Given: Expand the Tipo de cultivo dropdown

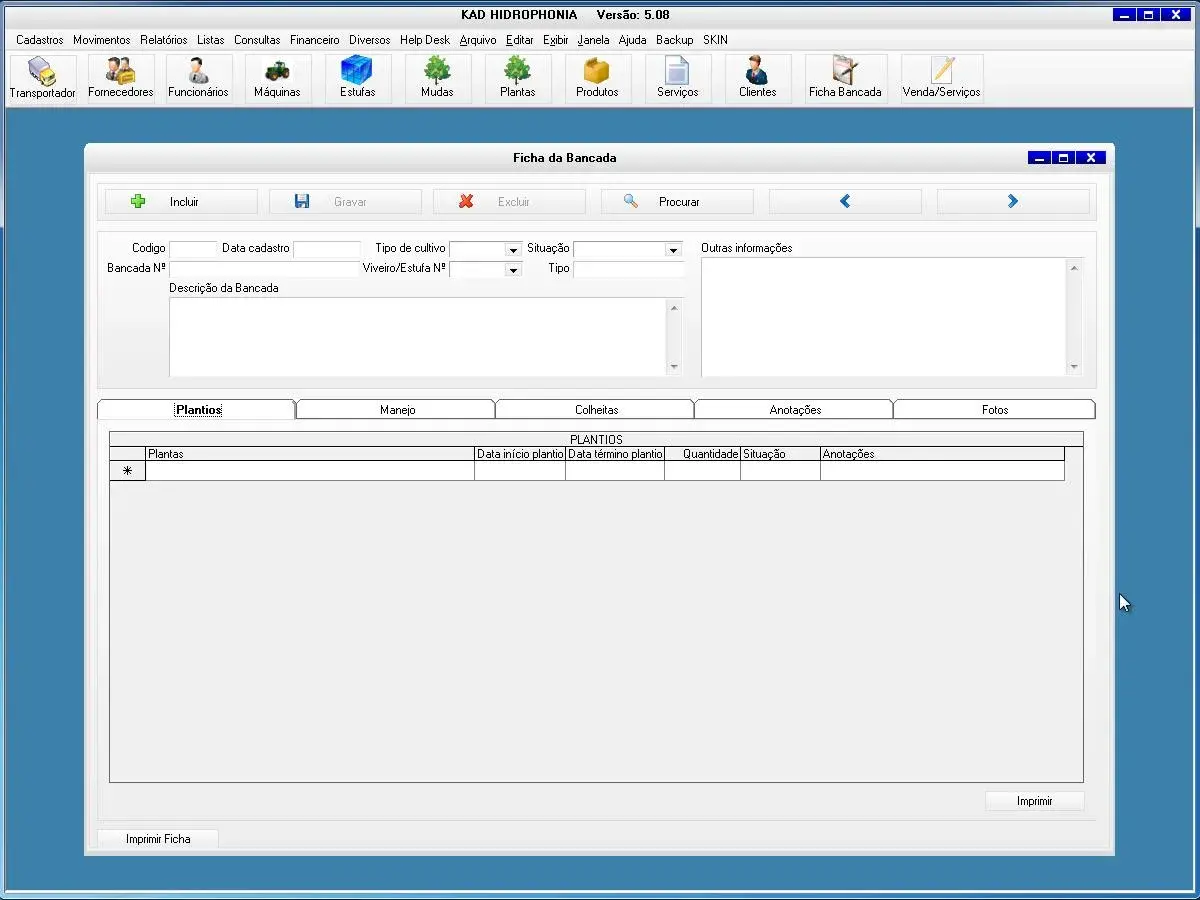Looking at the screenshot, I should pyautogui.click(x=513, y=250).
